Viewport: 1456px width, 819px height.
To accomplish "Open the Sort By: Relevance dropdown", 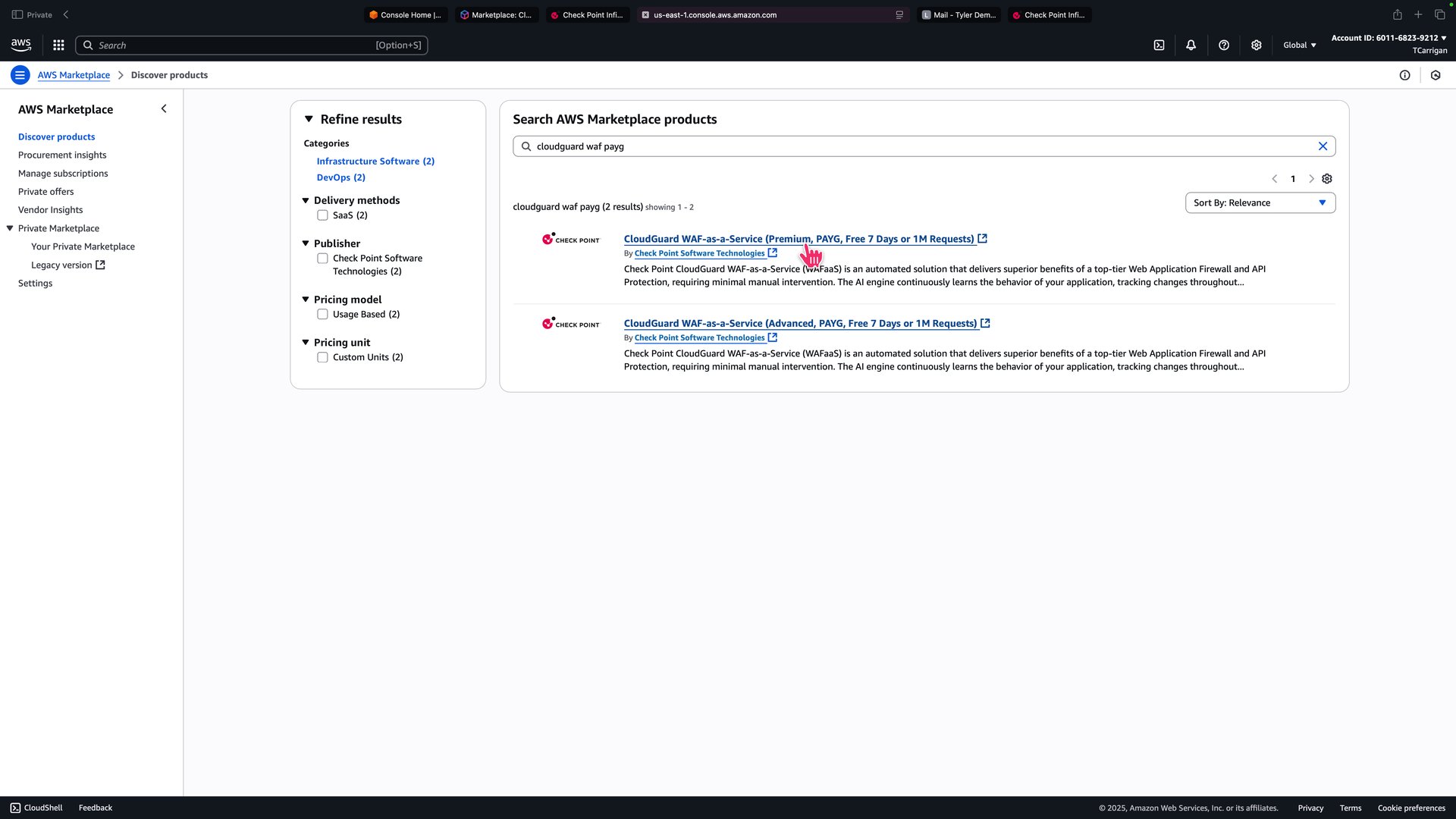I will 1260,202.
